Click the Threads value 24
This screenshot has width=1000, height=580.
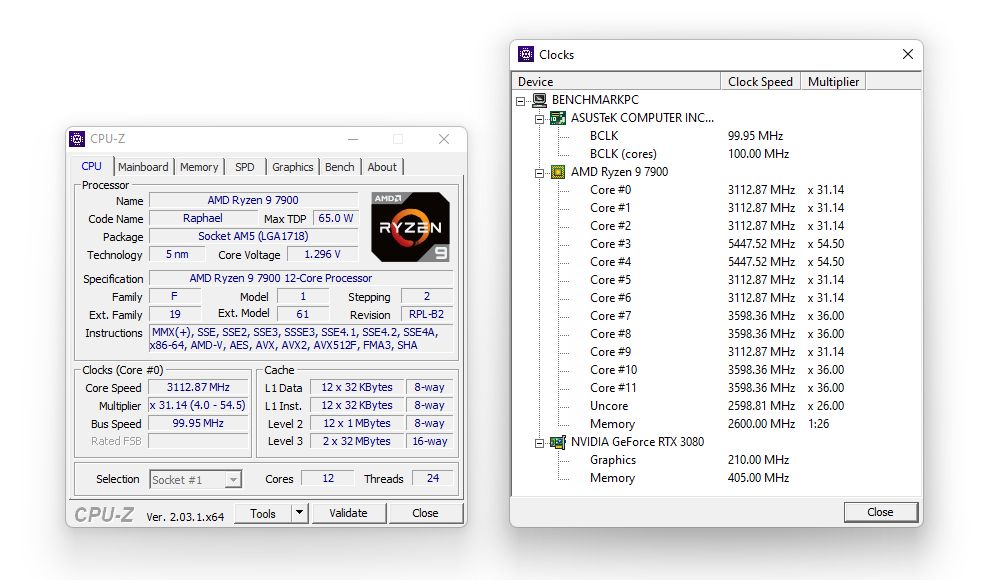tap(433, 478)
